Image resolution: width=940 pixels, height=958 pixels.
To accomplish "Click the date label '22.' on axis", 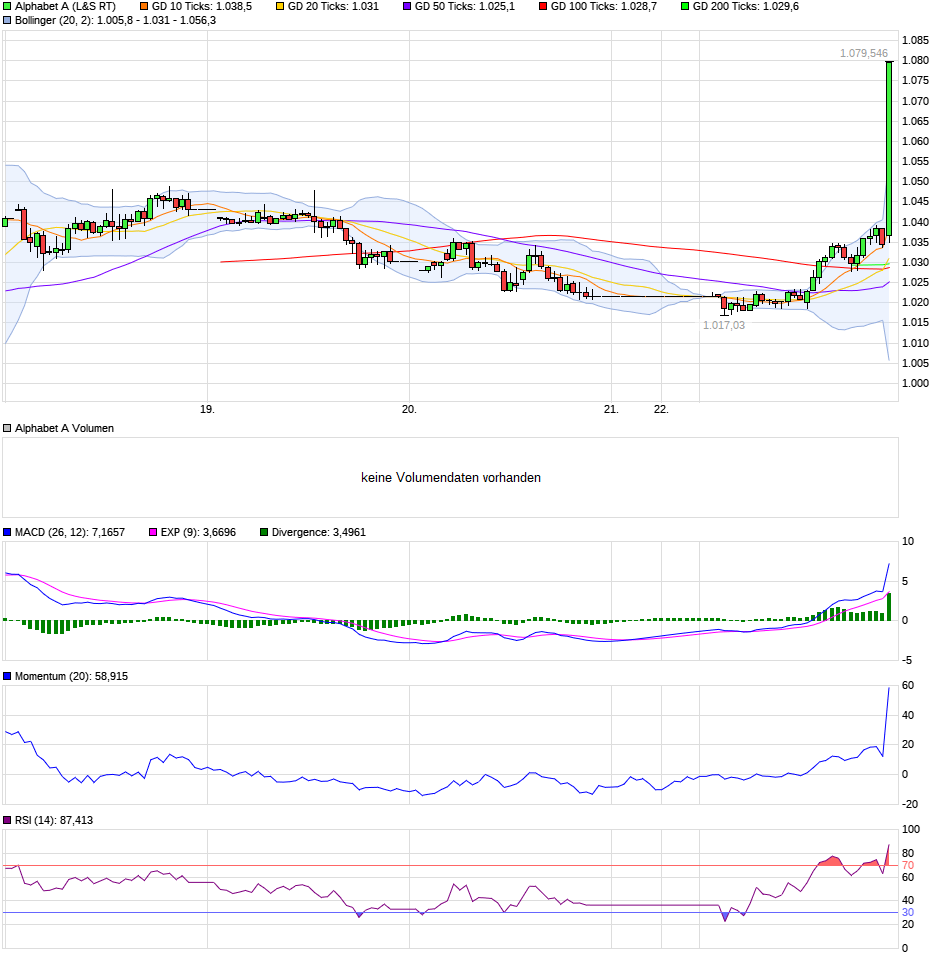I will pyautogui.click(x=661, y=410).
